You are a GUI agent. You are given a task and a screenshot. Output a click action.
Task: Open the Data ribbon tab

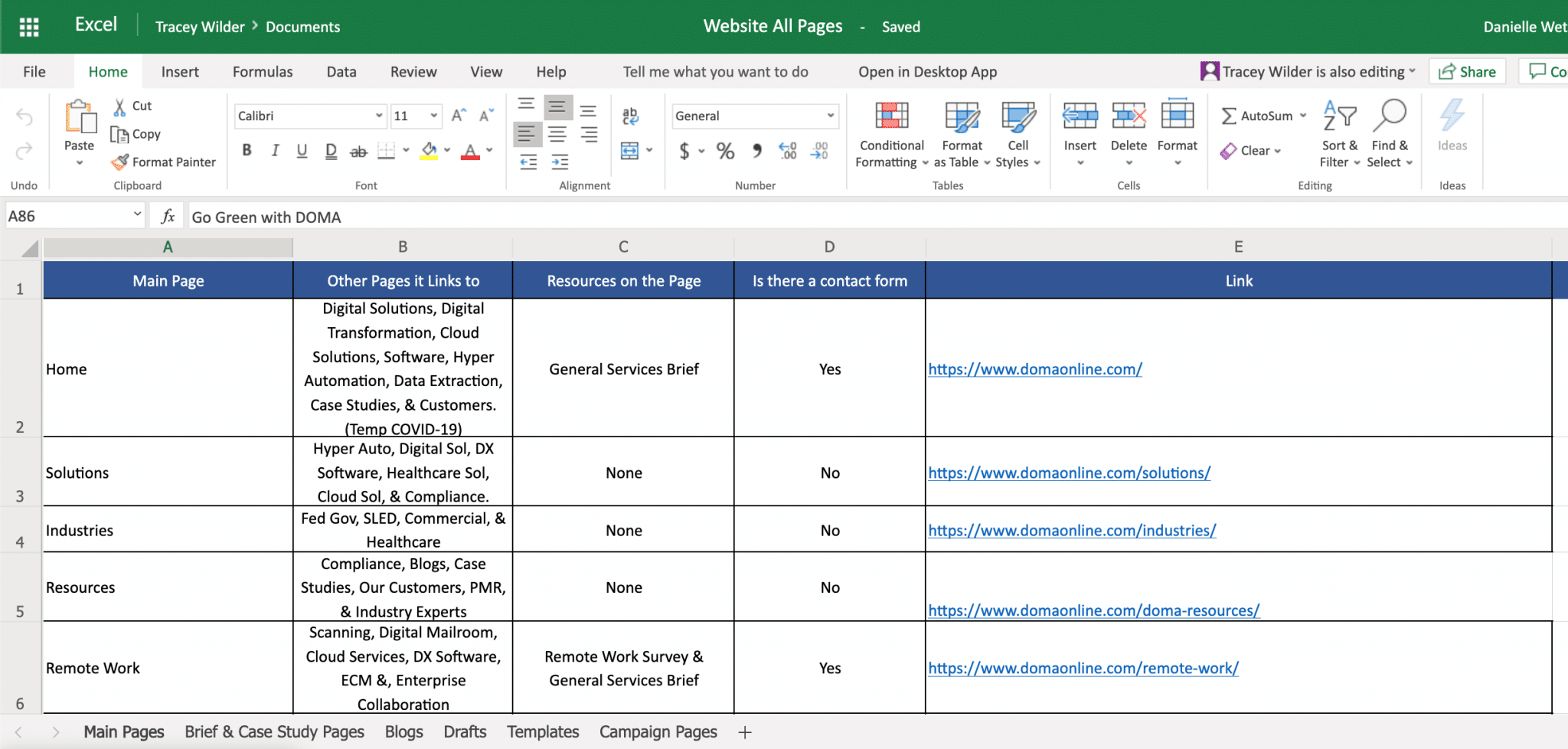(x=341, y=72)
